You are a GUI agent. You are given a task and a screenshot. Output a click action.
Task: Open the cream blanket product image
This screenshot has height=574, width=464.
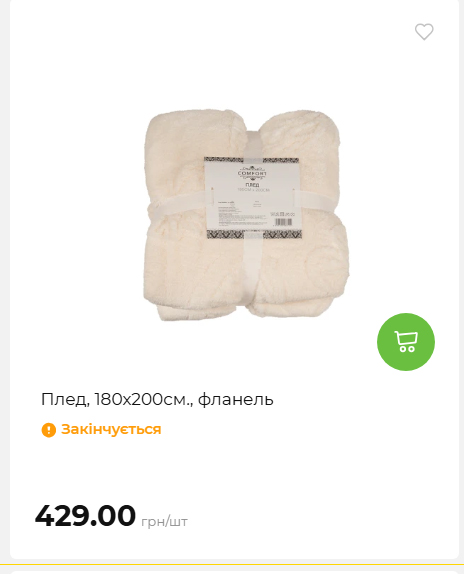246,215
